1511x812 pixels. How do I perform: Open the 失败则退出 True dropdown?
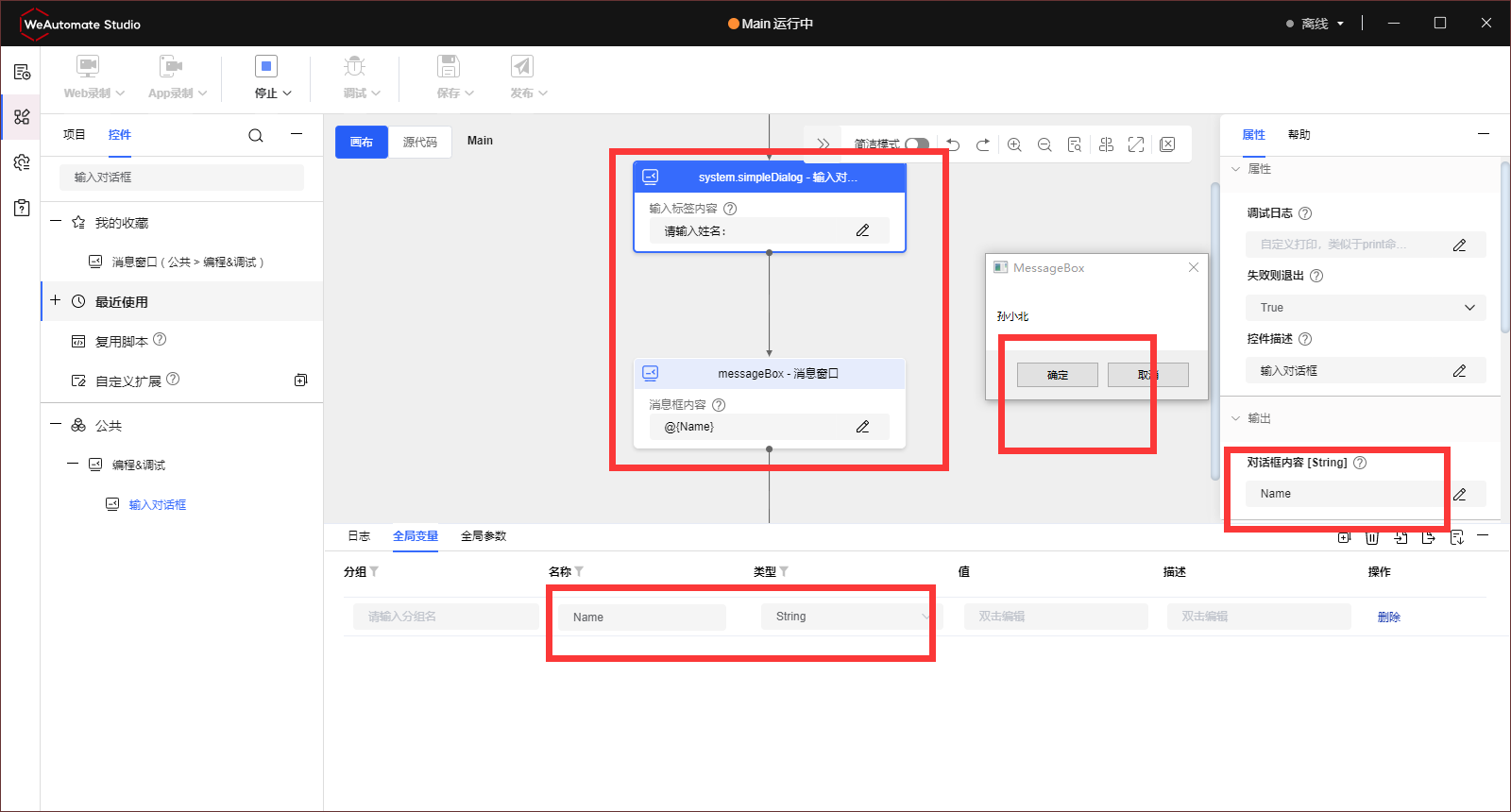pos(1366,308)
